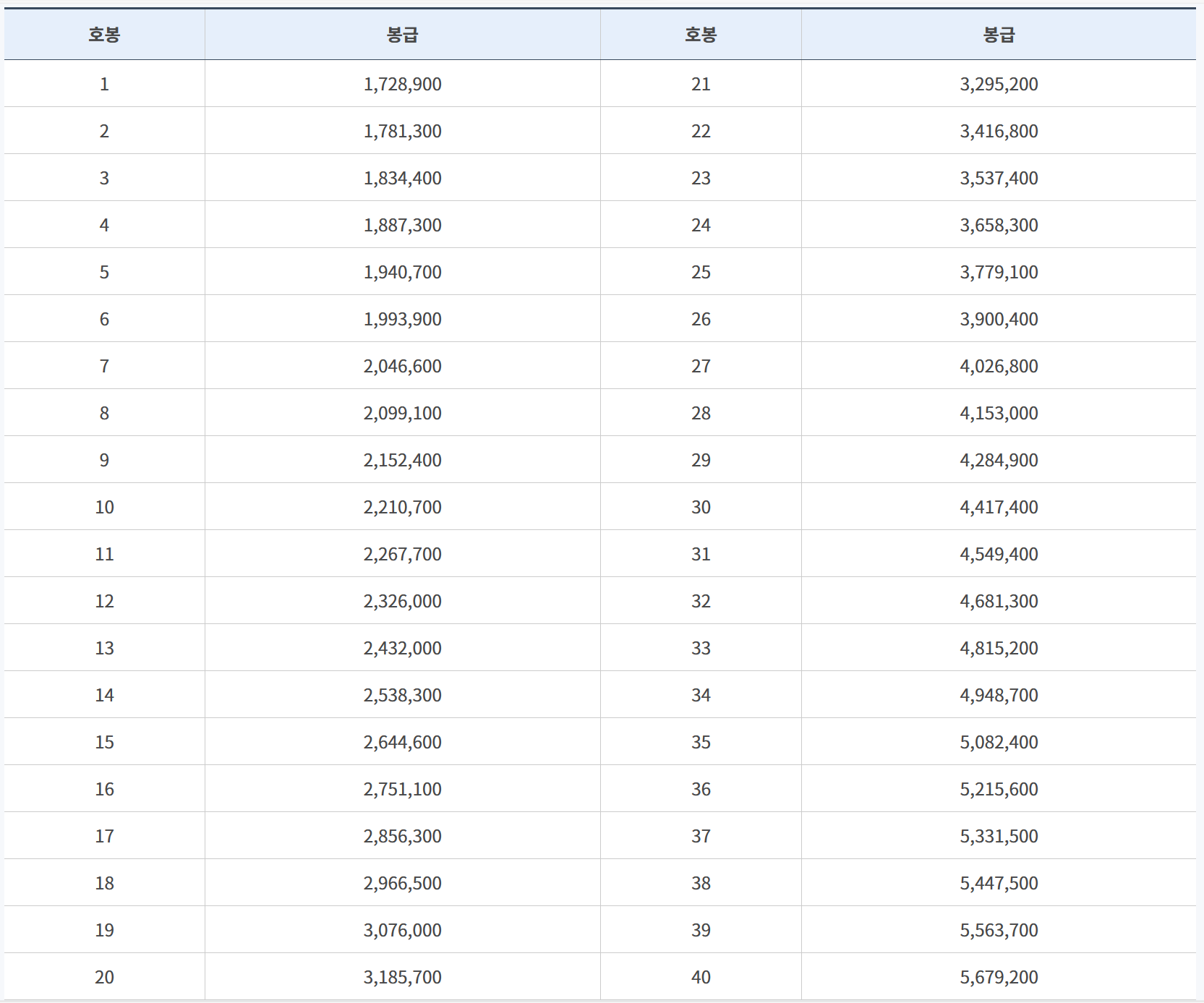The width and height of the screenshot is (1204, 1003).
Task: Select the salary value 2,099,100
Action: click(x=402, y=413)
